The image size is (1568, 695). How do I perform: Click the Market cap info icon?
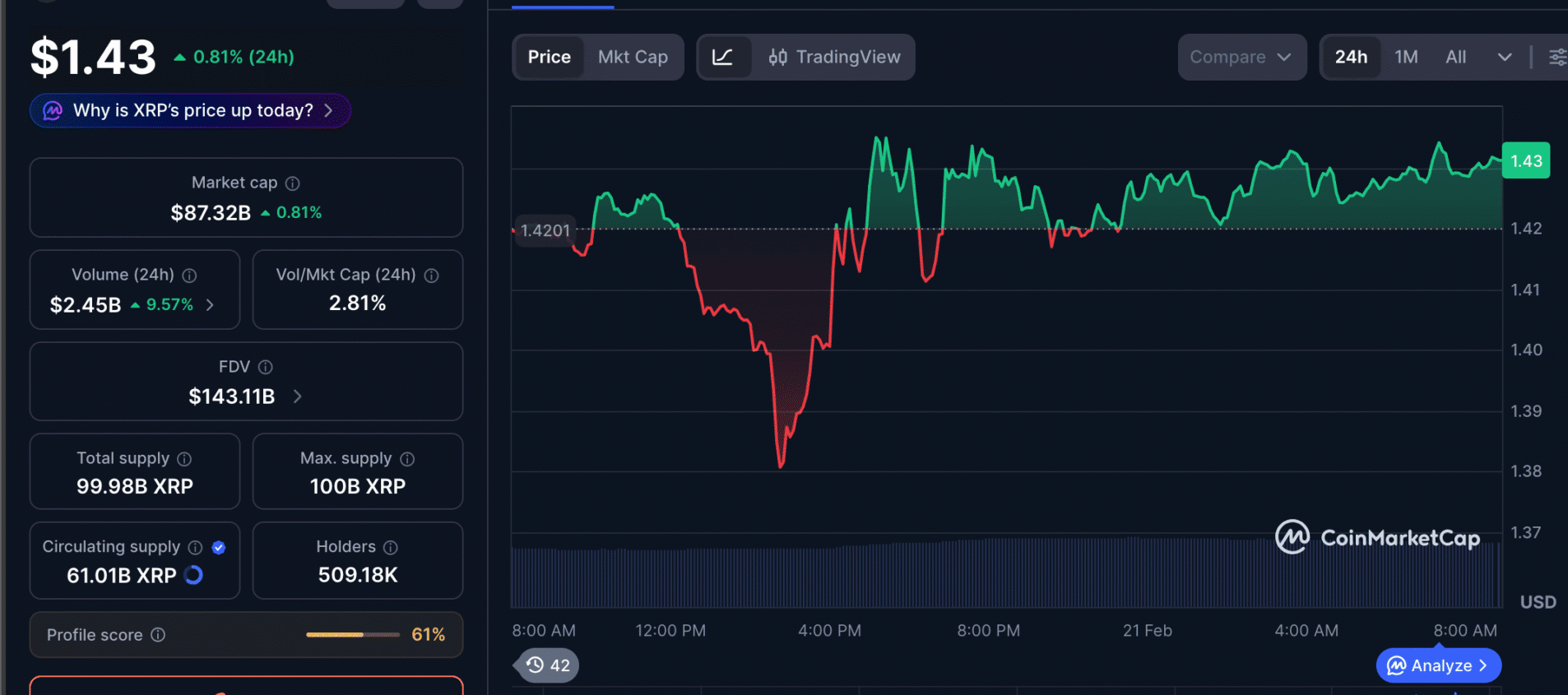tap(292, 183)
